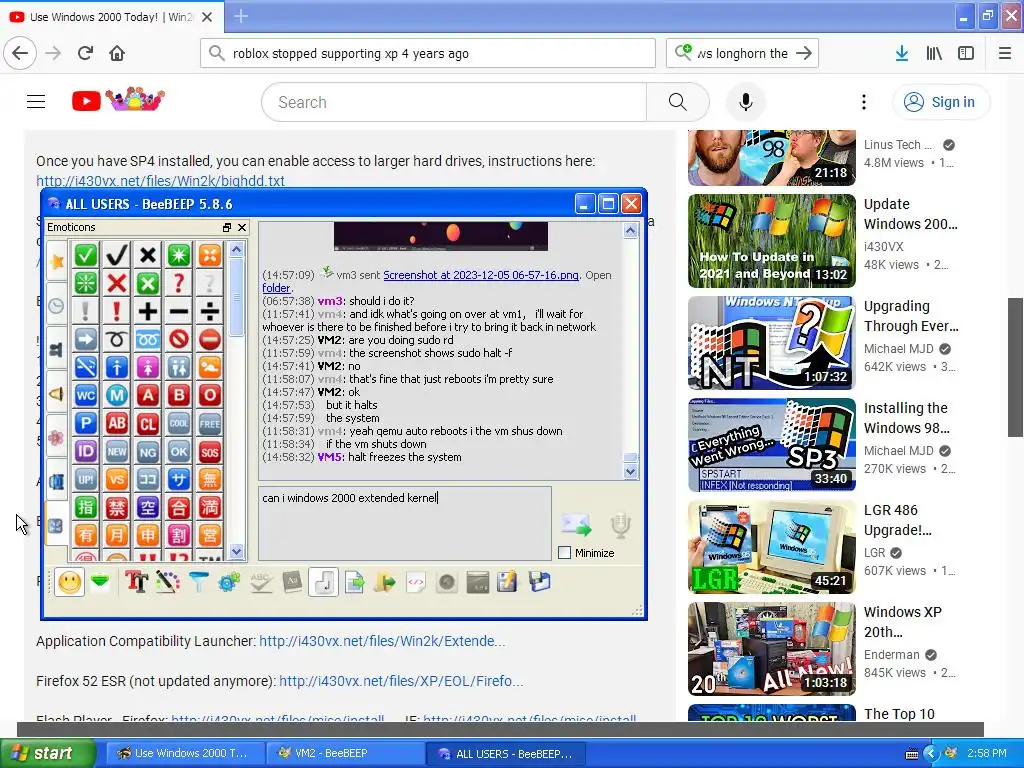
Task: Enable the Minimize checkbox
Action: click(565, 552)
